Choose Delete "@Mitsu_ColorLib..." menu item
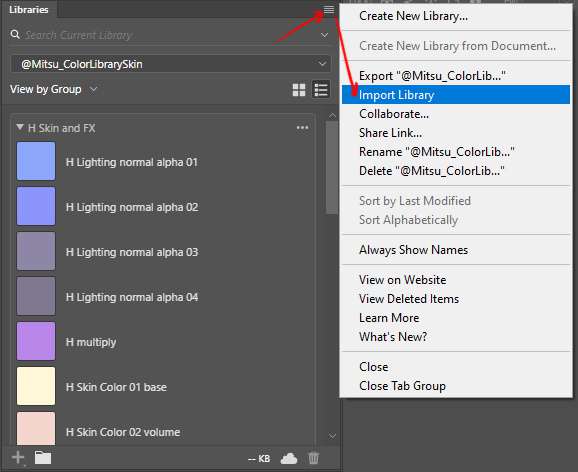578x472 pixels. (456, 171)
